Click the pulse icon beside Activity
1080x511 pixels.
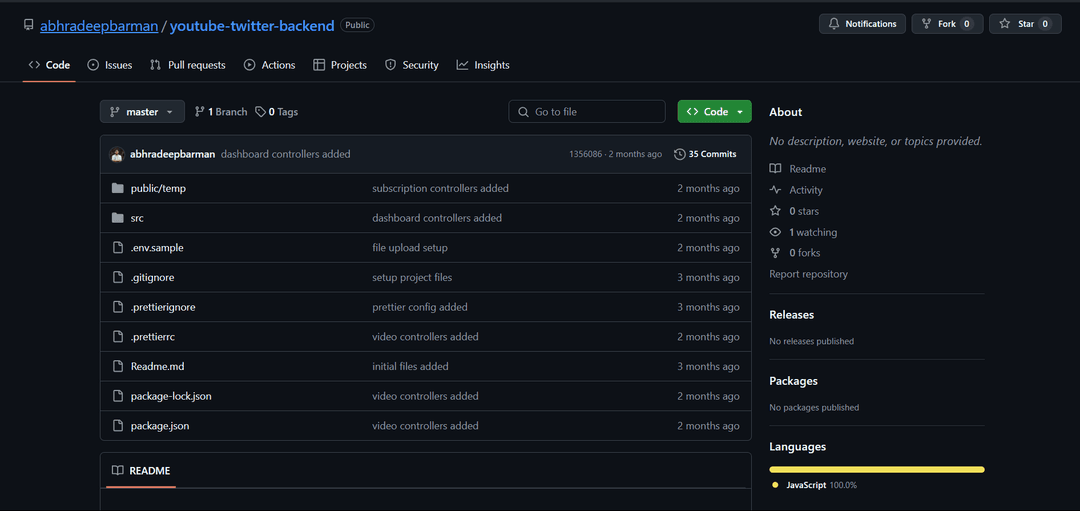[776, 190]
